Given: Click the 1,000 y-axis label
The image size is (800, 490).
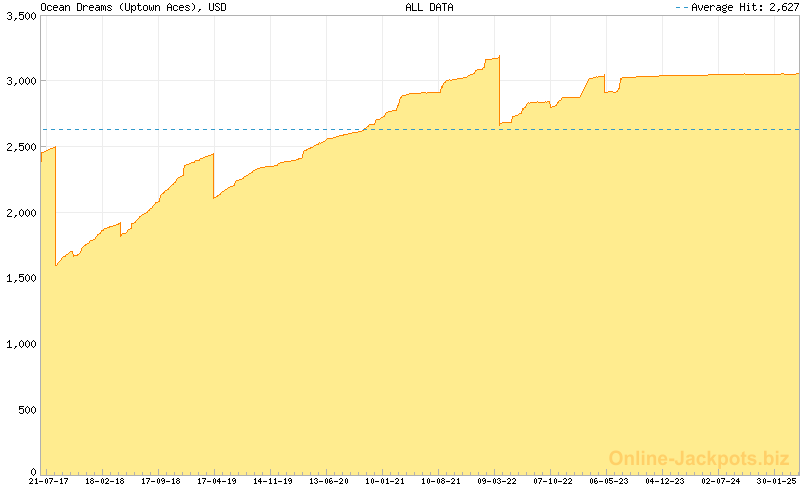Looking at the screenshot, I should coord(20,343).
